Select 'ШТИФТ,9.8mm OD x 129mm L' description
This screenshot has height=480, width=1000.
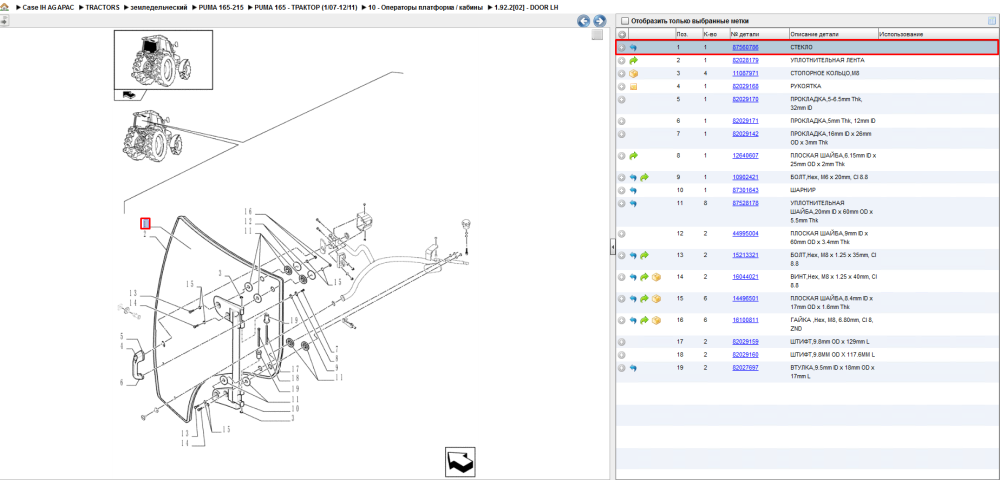[830, 342]
